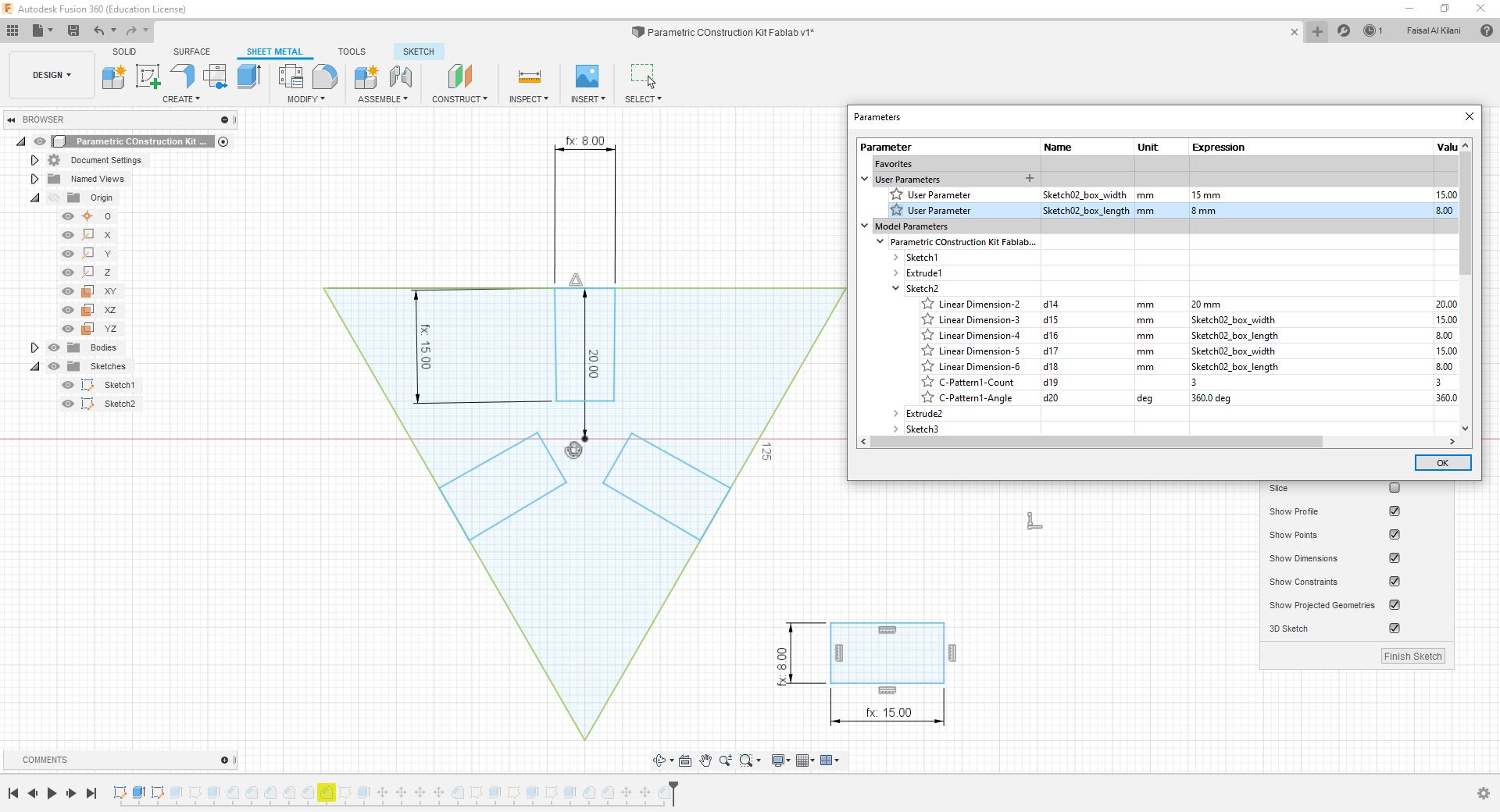Click the Fillet modify icon
Screen dimensions: 1500x812
[324, 77]
